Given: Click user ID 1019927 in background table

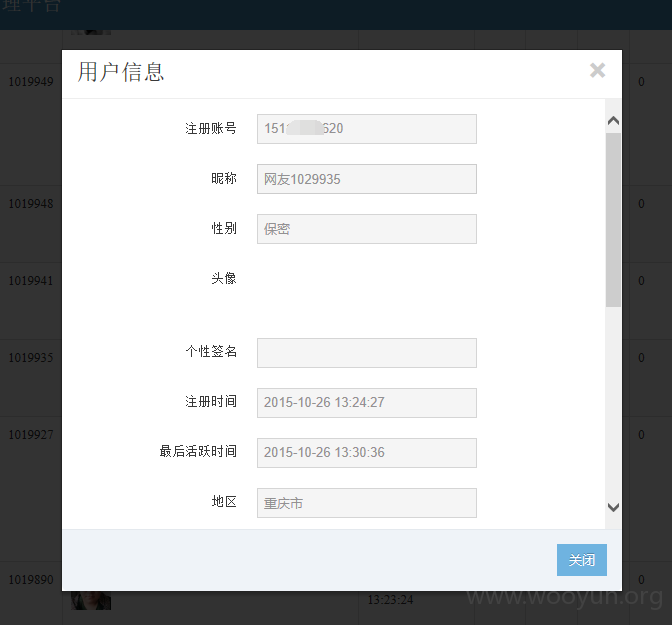Looking at the screenshot, I should (31, 435).
